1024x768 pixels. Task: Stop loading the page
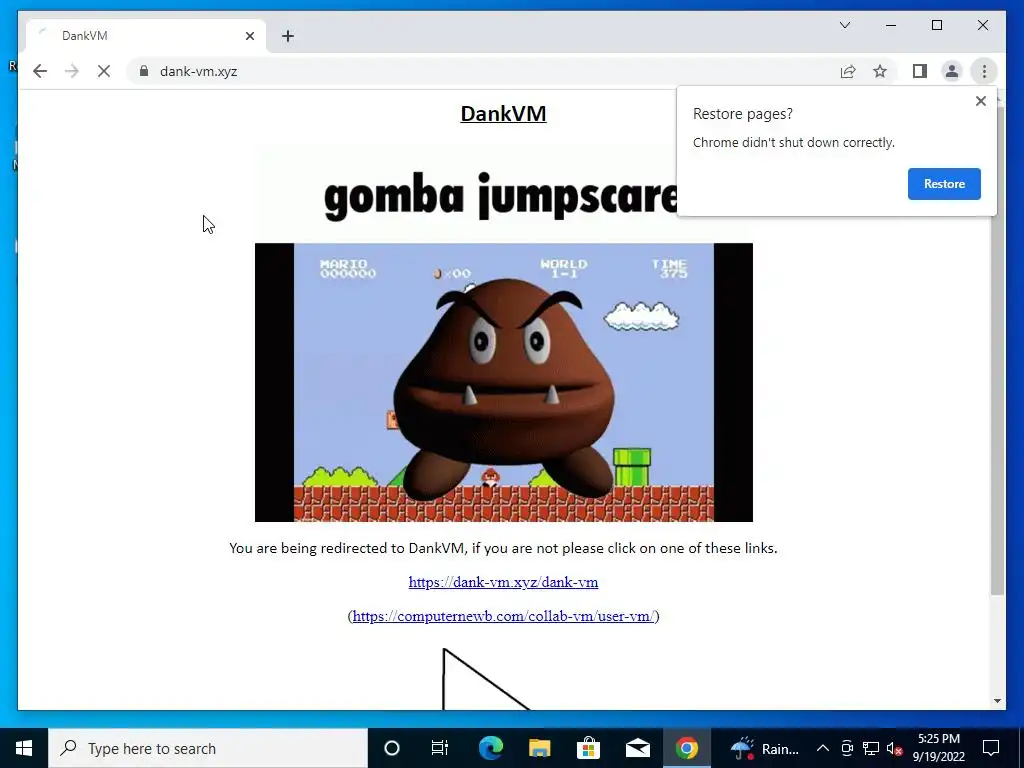pyautogui.click(x=104, y=71)
